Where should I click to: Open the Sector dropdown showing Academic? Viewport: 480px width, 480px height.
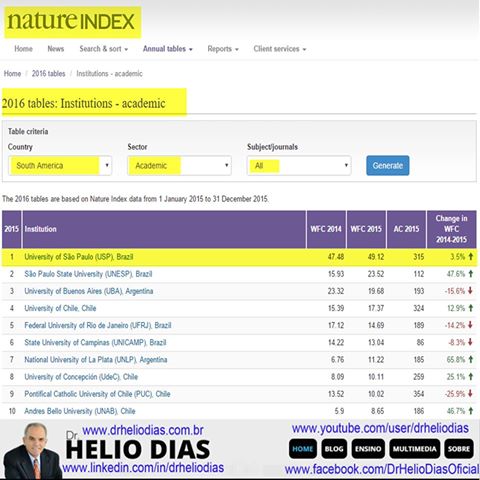click(179, 165)
